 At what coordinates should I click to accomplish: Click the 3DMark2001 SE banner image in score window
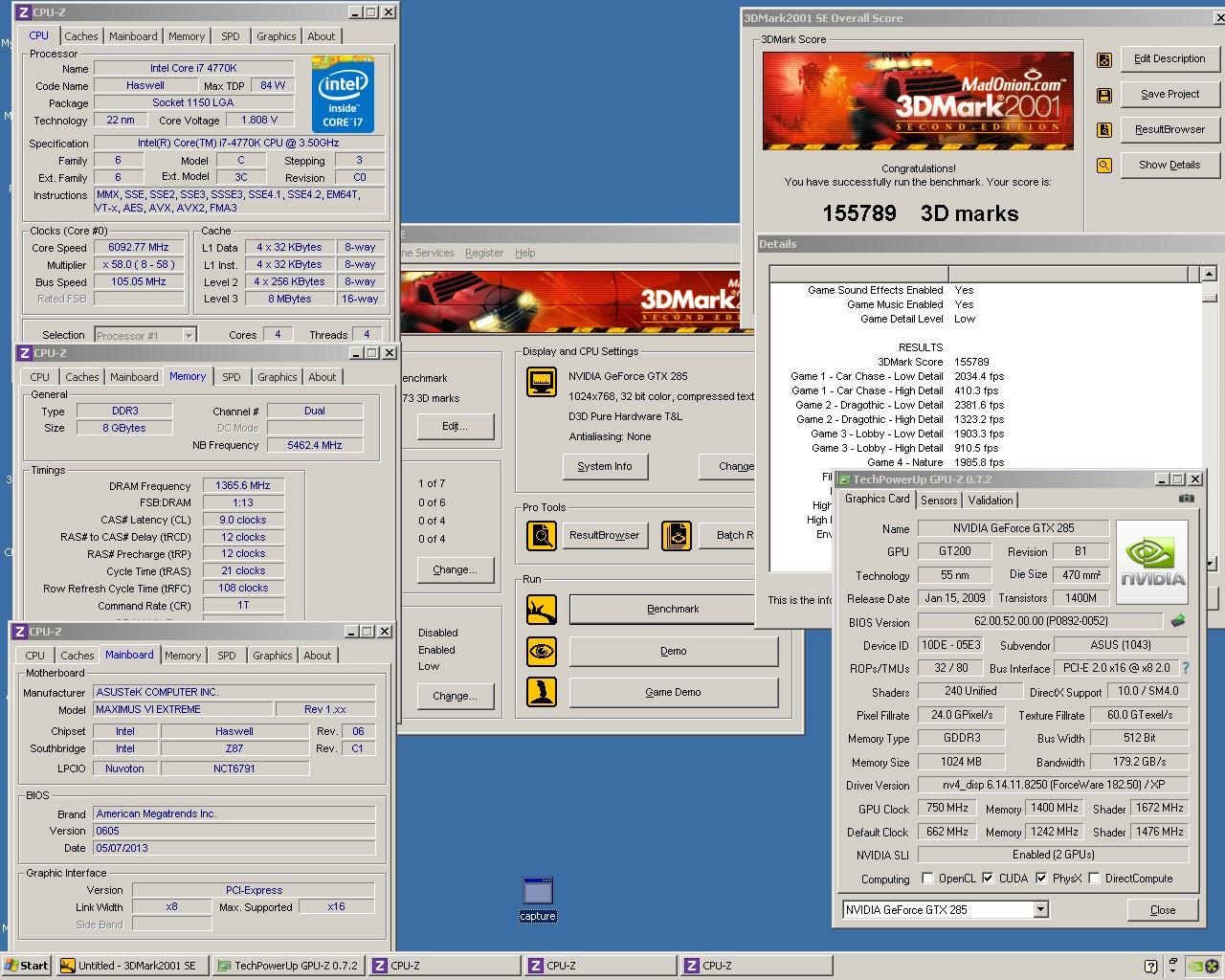[x=918, y=100]
